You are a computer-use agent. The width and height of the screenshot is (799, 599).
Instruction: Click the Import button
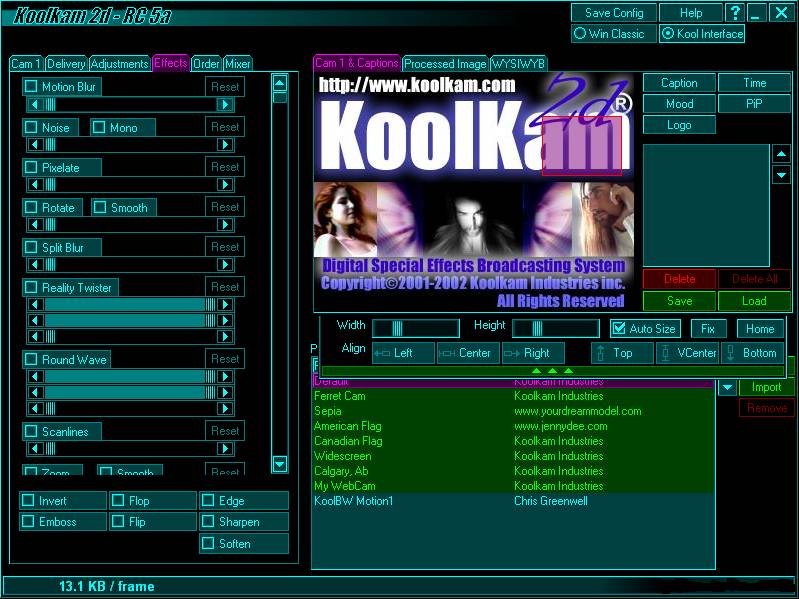pyautogui.click(x=766, y=387)
